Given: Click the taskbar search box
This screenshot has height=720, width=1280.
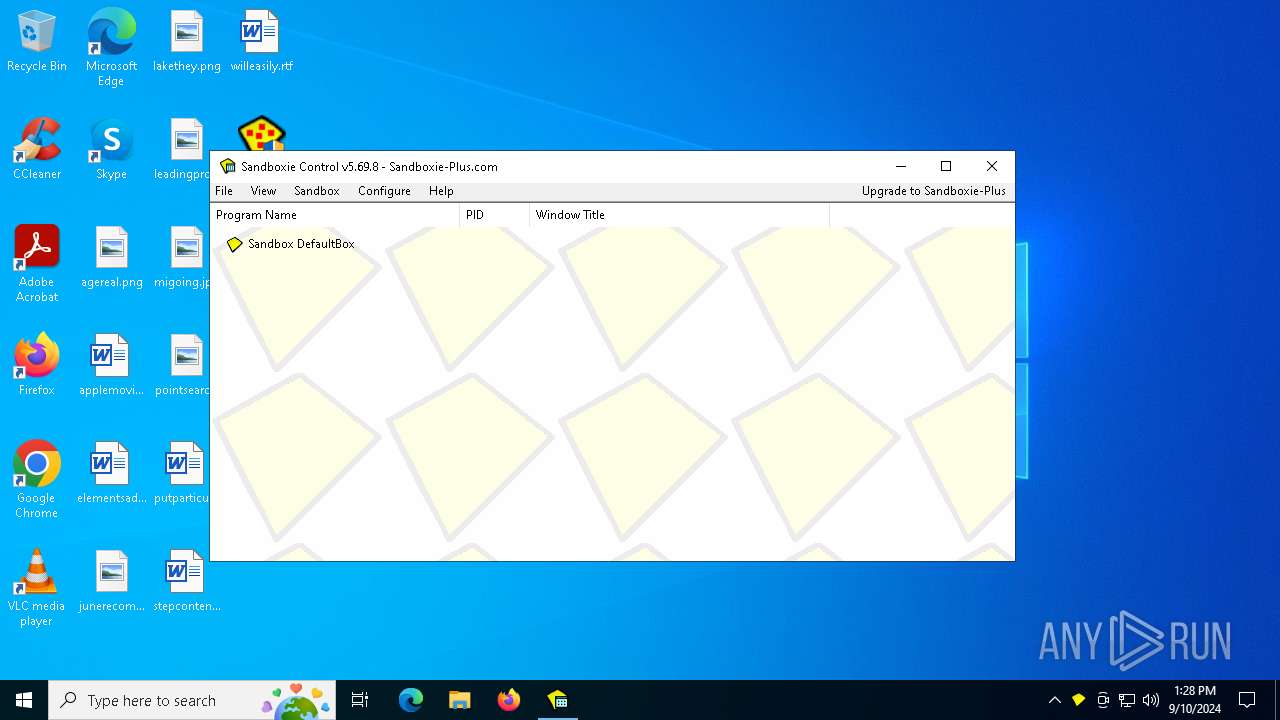Looking at the screenshot, I should (193, 700).
